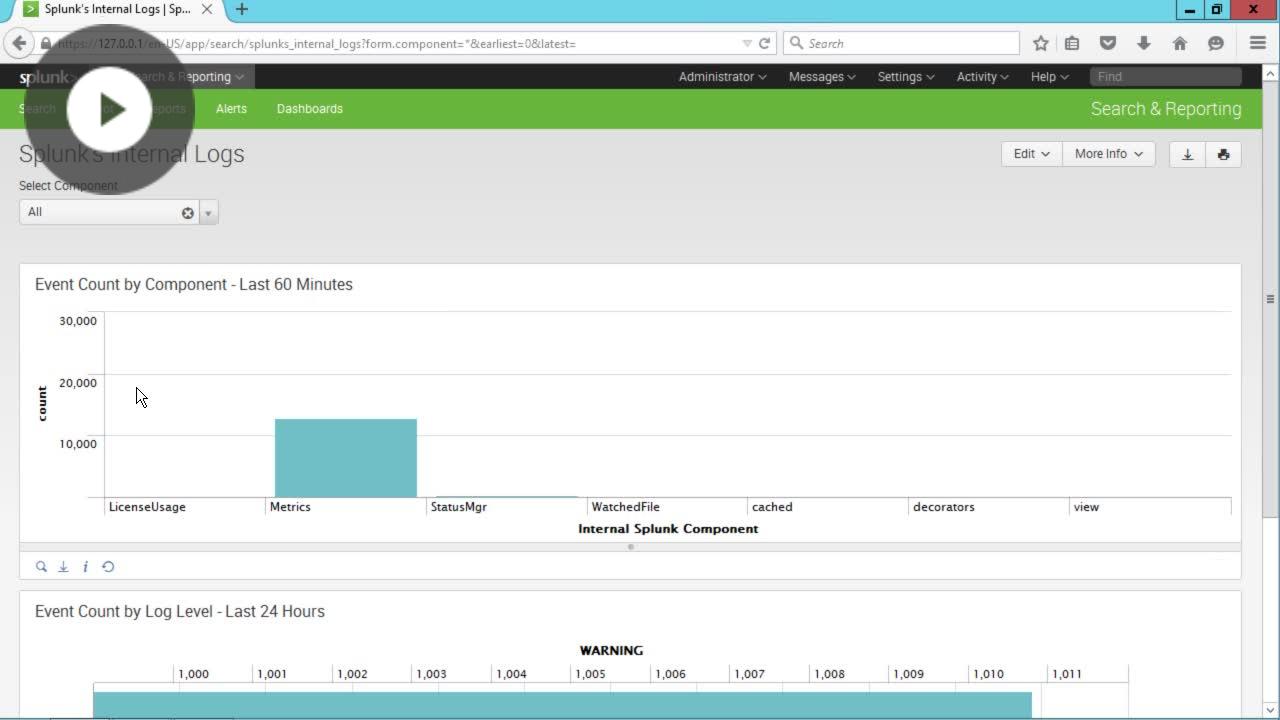Open the Firefox downloads arrow icon

1144,43
